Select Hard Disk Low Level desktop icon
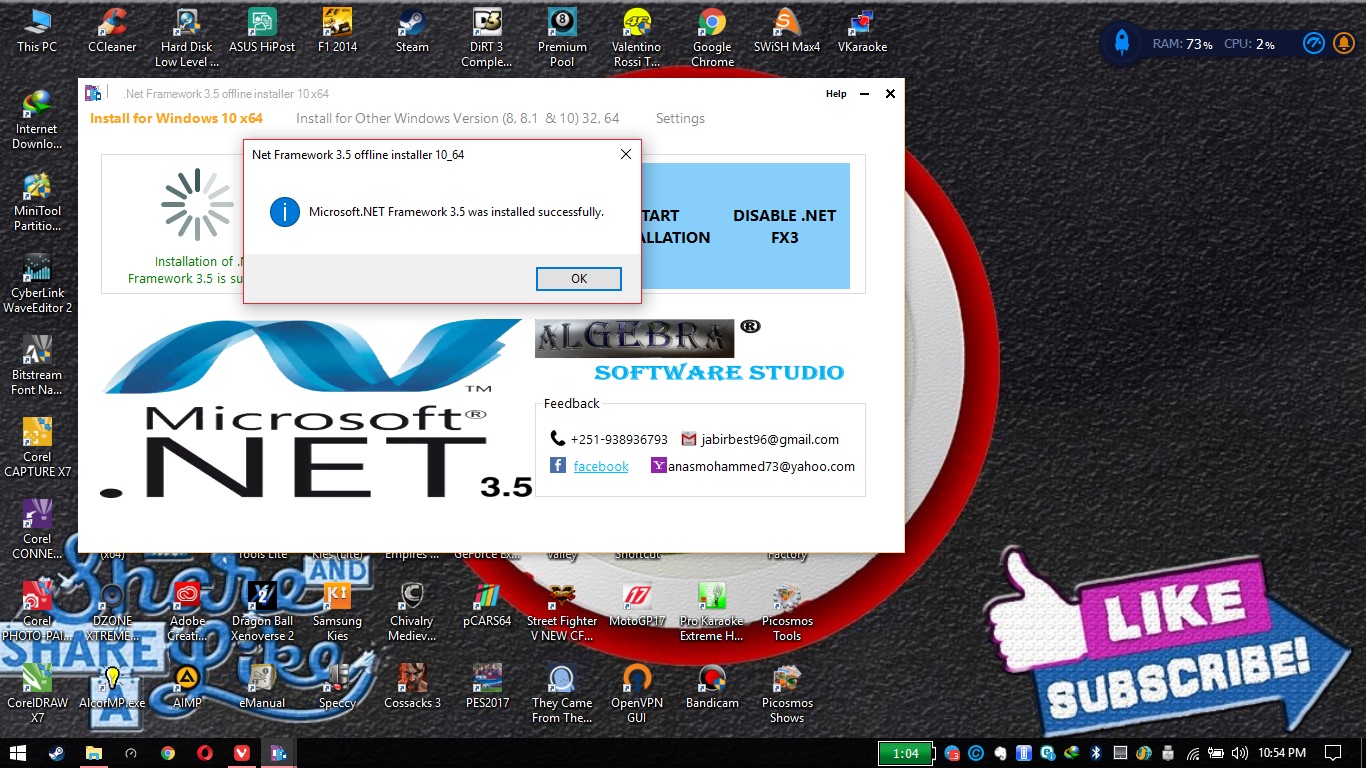The height and width of the screenshot is (768, 1366). pyautogui.click(x=187, y=38)
